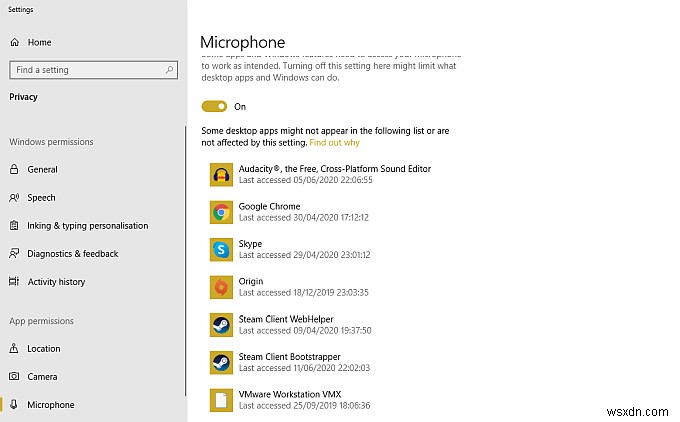Click the Audacity headphones app icon
Screen dimensions: 680x422
(221, 175)
